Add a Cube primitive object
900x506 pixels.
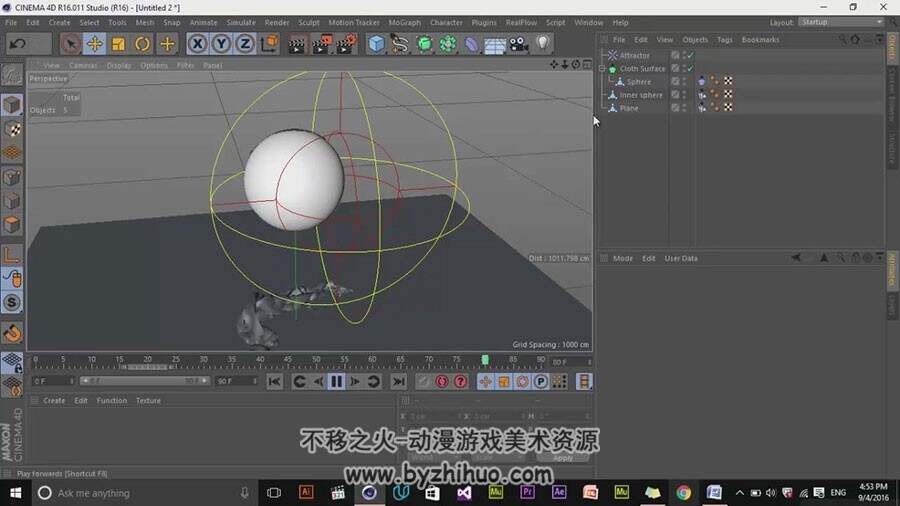pos(376,44)
